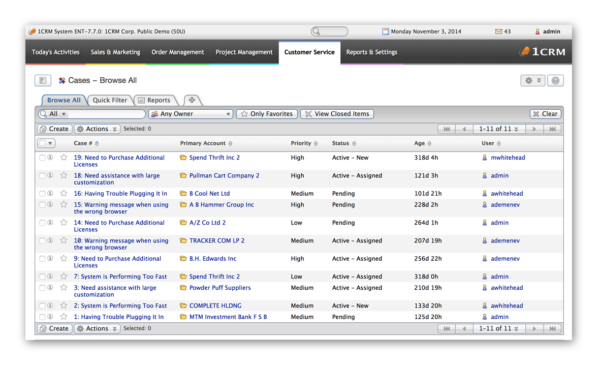Sort the list by Priority column
Image resolution: width=600 pixels, height=366 pixels.
click(x=304, y=143)
